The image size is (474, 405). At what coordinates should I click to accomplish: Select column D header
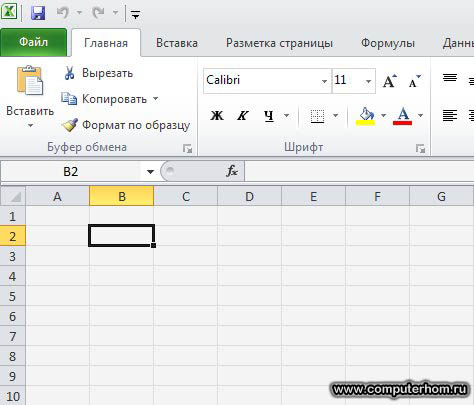(249, 196)
